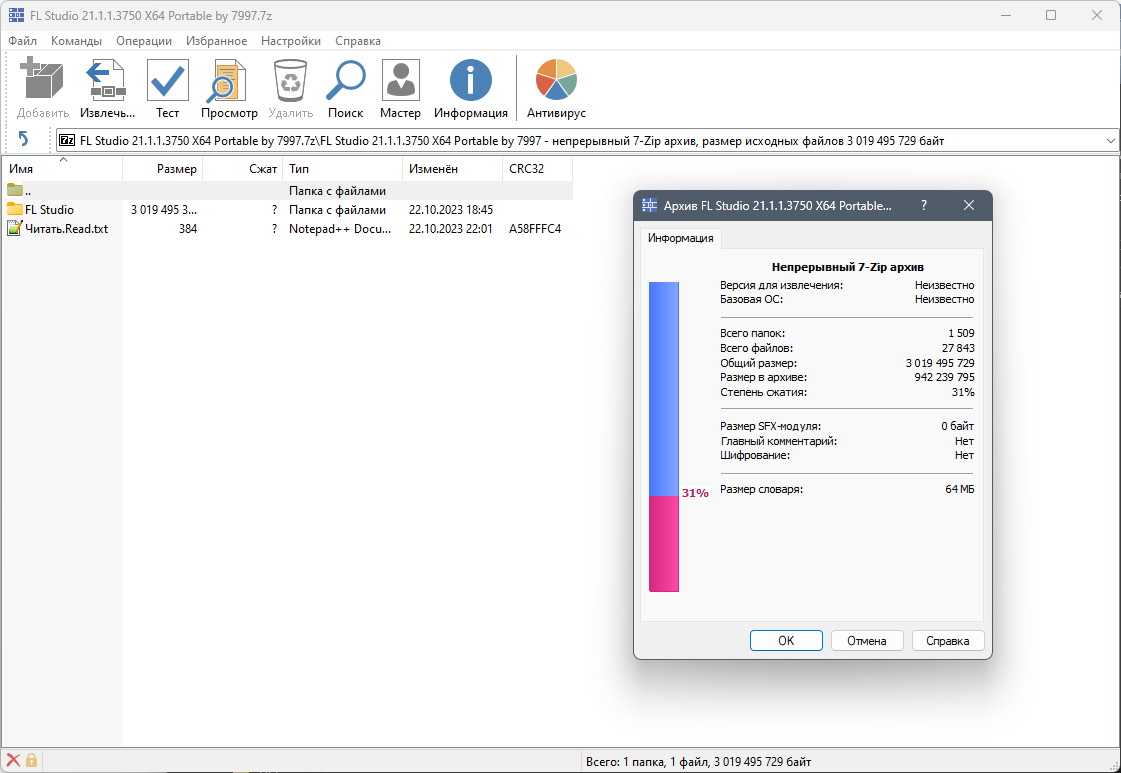Image resolution: width=1121 pixels, height=773 pixels.
Task: Click Всего папок value 1 509
Action: click(x=961, y=333)
